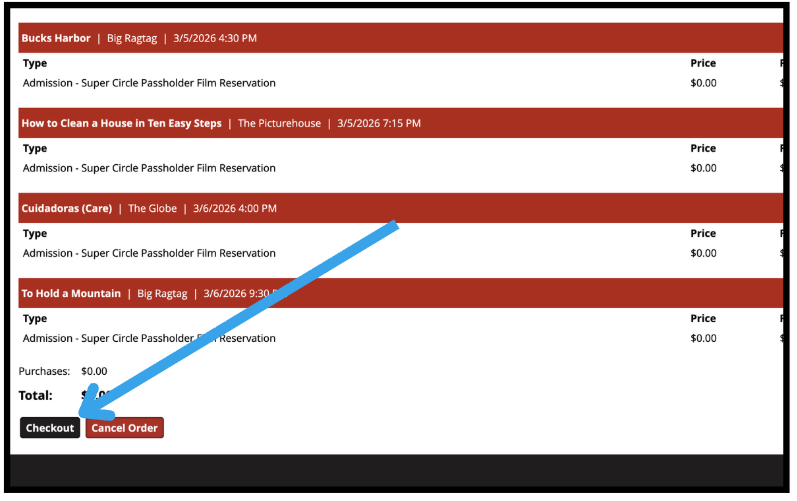Click the How to Clean a House title

click(121, 123)
